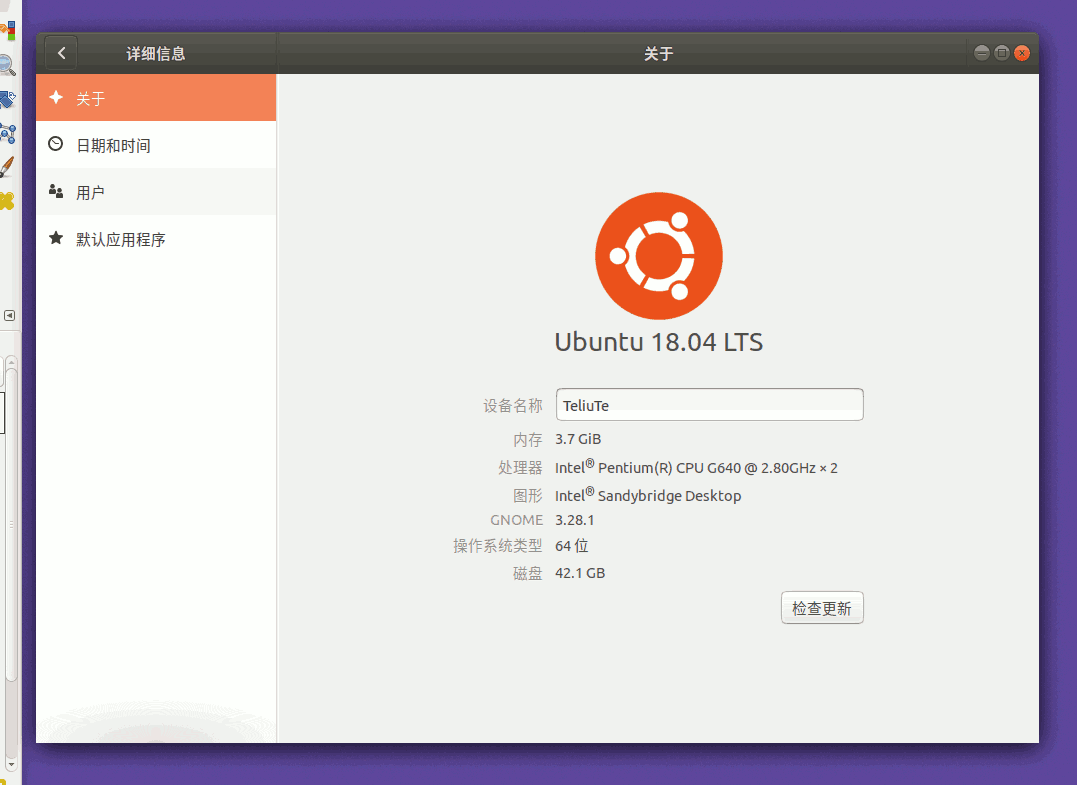The height and width of the screenshot is (785, 1077).
Task: Click the background window's vertical scrollbar up arrow
Action: click(11, 362)
